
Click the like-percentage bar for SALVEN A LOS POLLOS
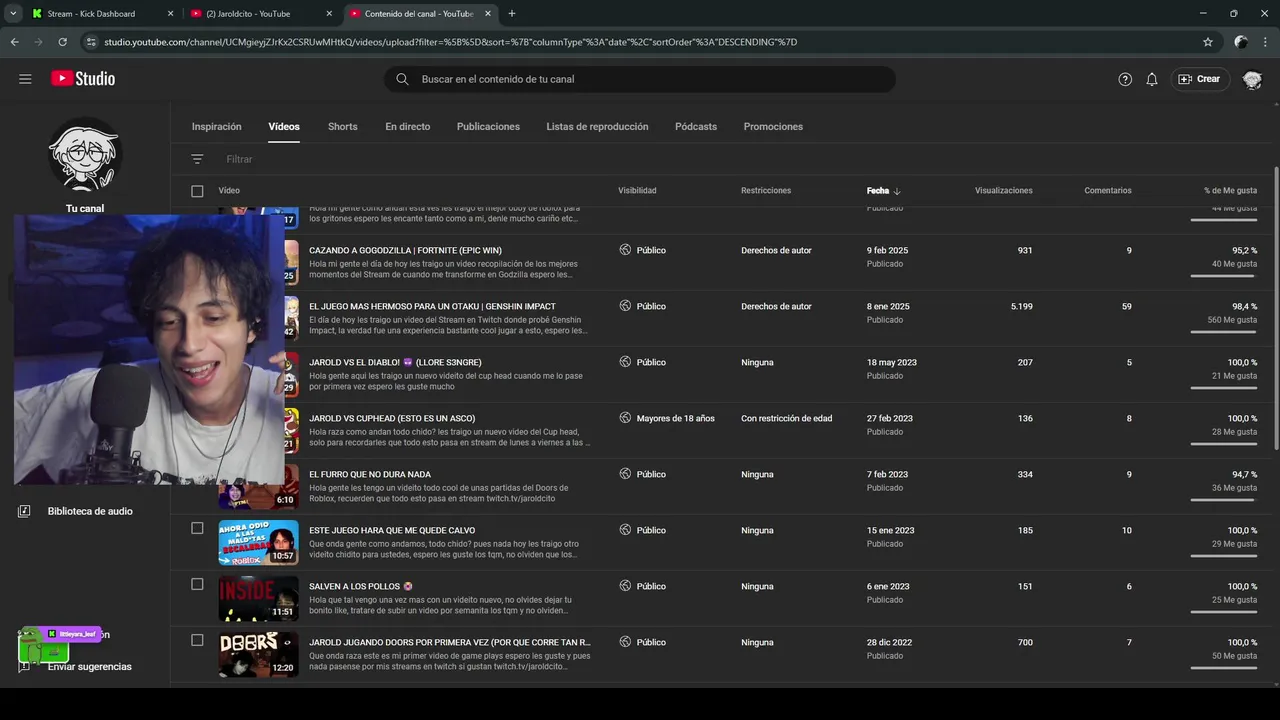tap(1224, 612)
